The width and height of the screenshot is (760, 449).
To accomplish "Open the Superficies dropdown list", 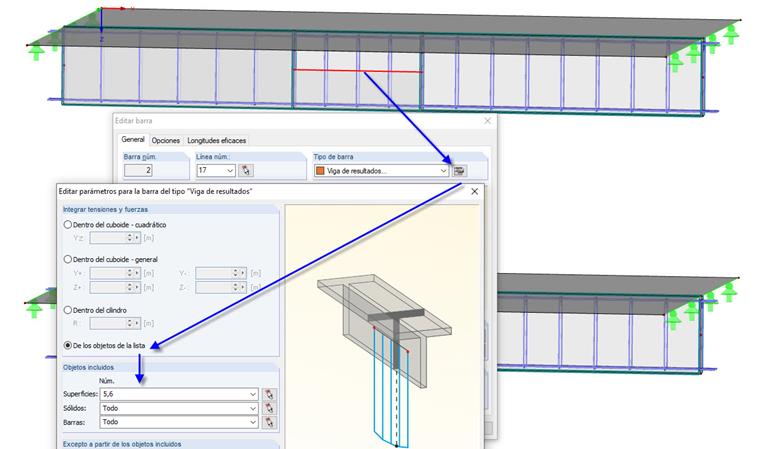I will point(253,394).
